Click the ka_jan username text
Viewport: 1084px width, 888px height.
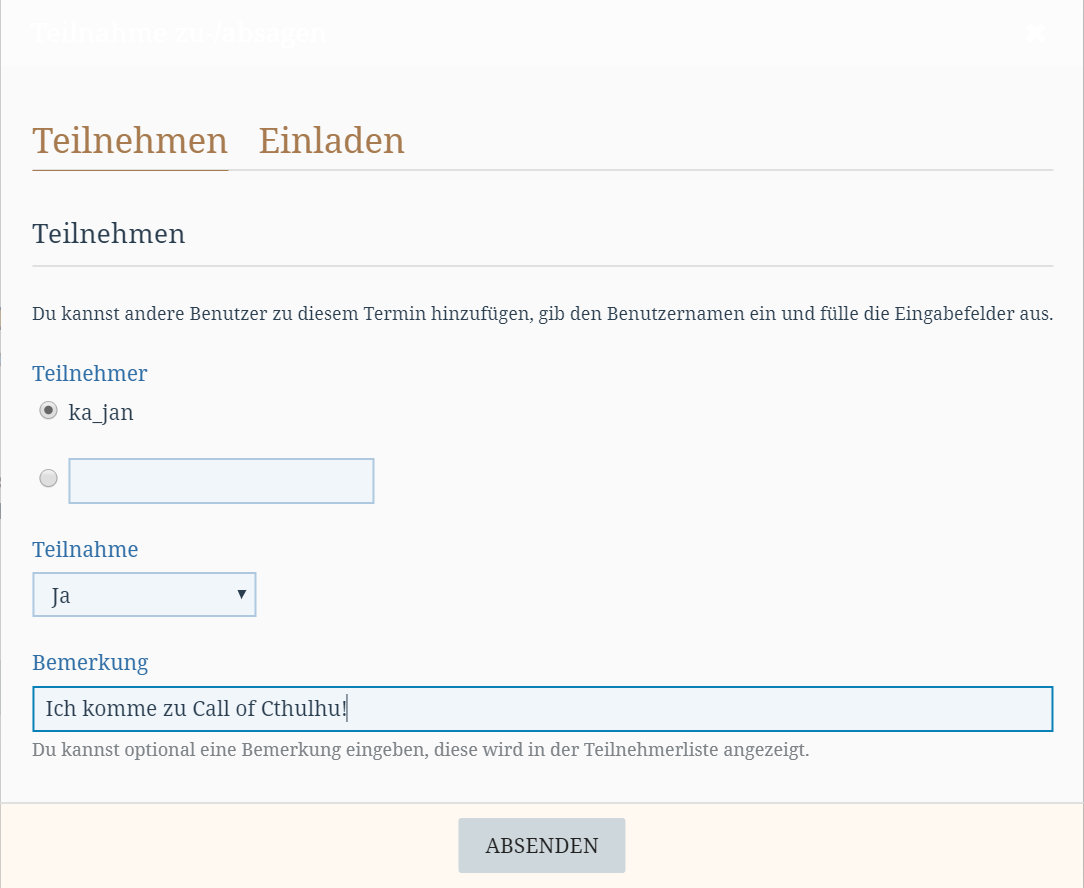tap(101, 412)
